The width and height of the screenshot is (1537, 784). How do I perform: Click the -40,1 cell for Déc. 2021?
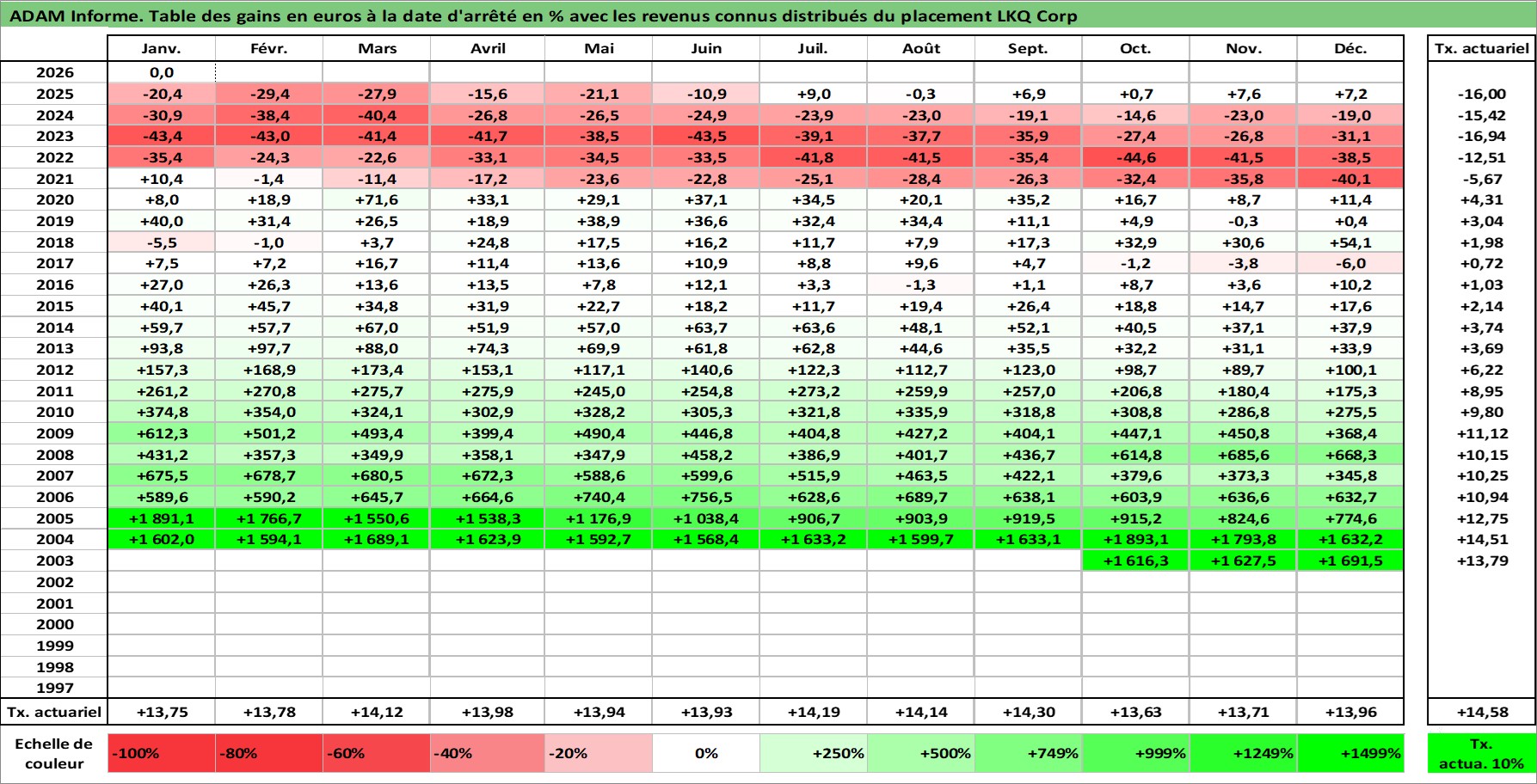click(x=1350, y=179)
